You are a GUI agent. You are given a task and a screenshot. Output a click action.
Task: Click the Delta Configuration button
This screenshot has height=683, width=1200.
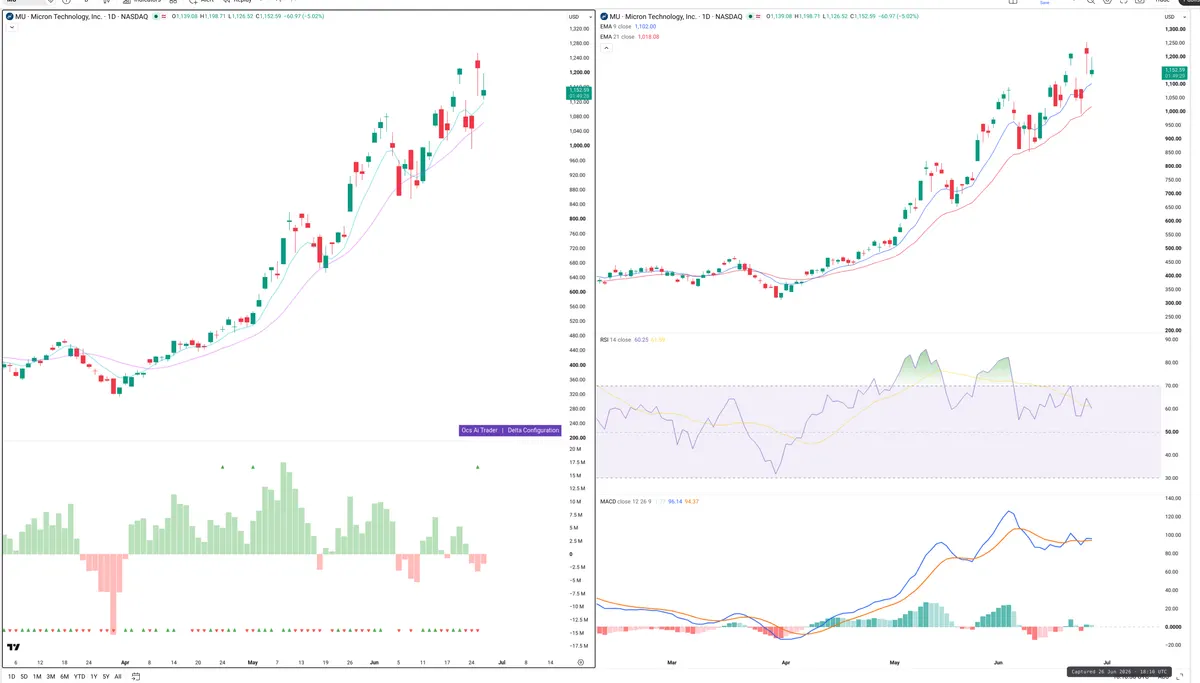click(x=532, y=430)
